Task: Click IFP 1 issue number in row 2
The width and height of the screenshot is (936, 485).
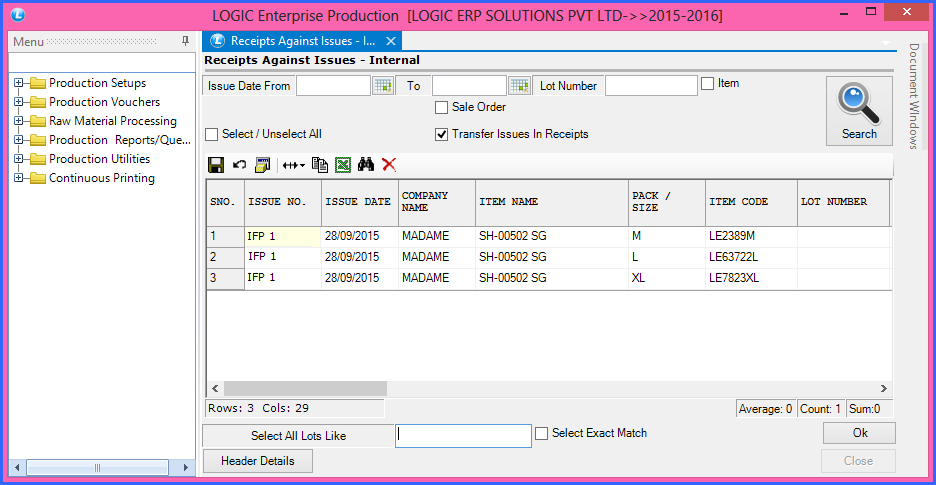Action: click(x=283, y=257)
